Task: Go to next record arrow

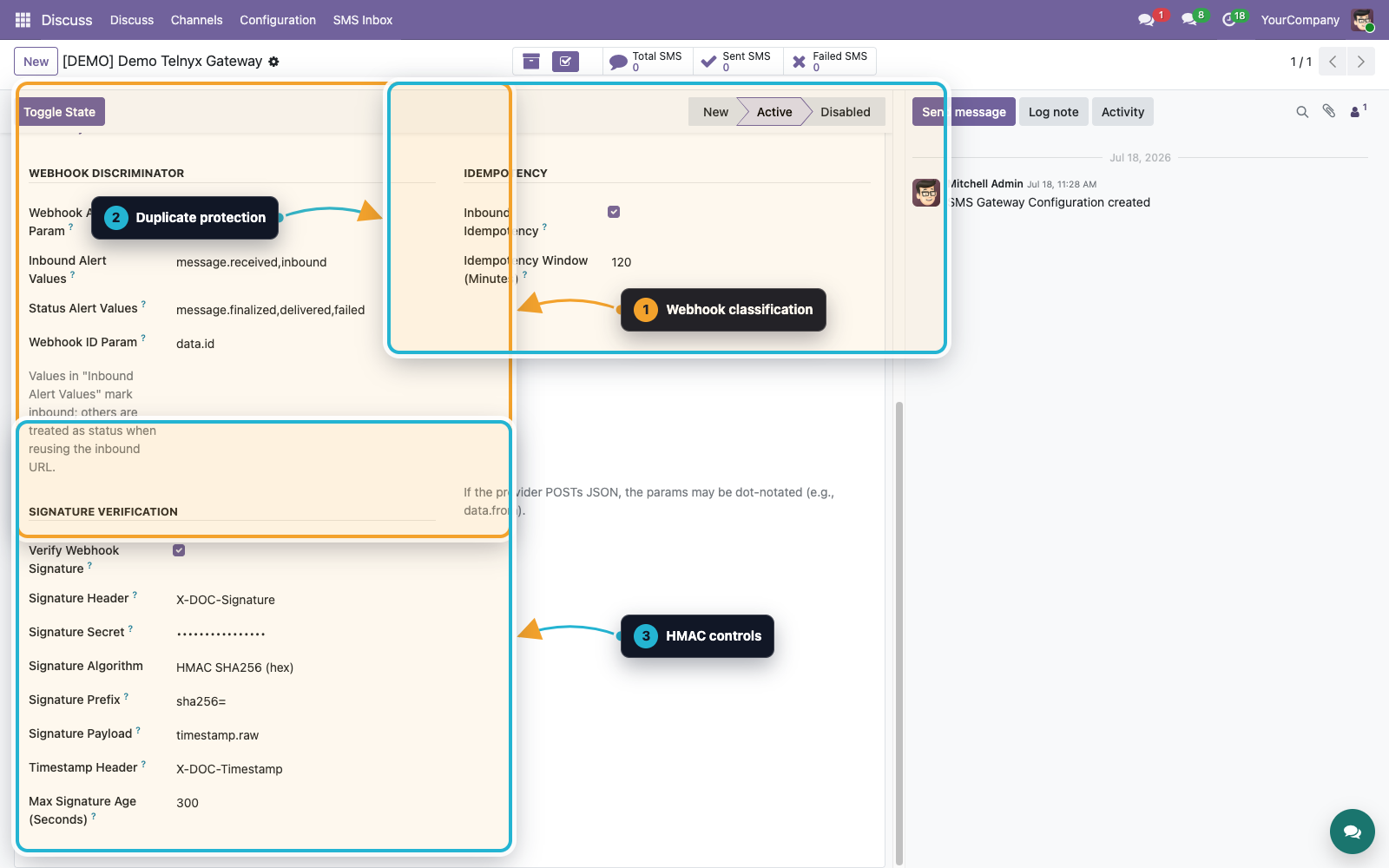Action: pos(1360,62)
